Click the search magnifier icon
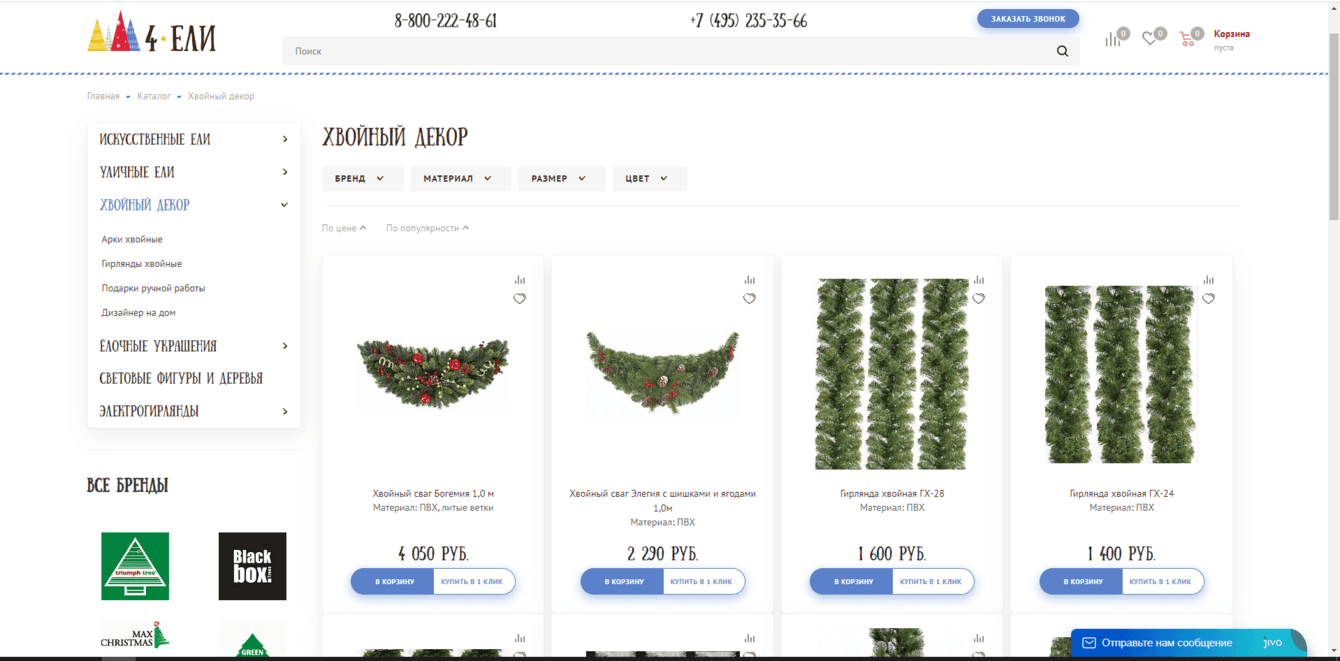Viewport: 1340px width, 661px height. click(x=1062, y=51)
